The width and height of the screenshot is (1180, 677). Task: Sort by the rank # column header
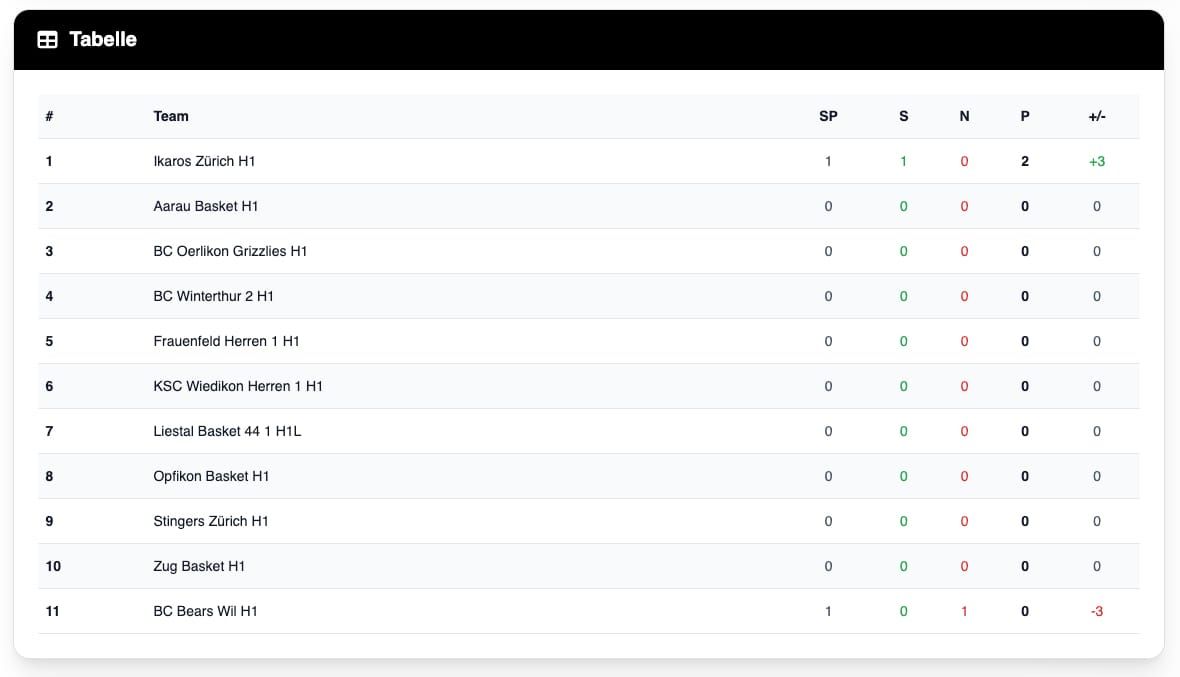click(49, 116)
